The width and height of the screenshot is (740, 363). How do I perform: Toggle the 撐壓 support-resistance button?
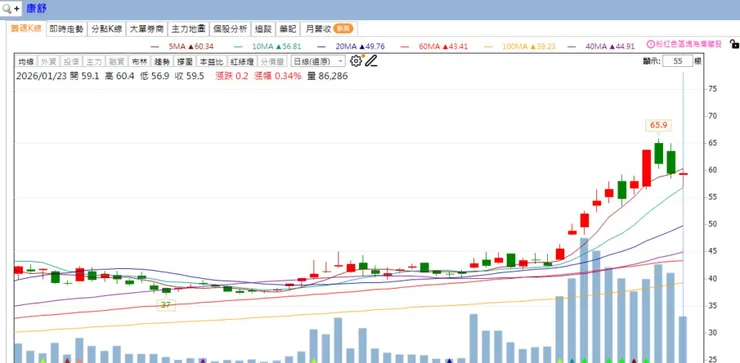(x=185, y=61)
